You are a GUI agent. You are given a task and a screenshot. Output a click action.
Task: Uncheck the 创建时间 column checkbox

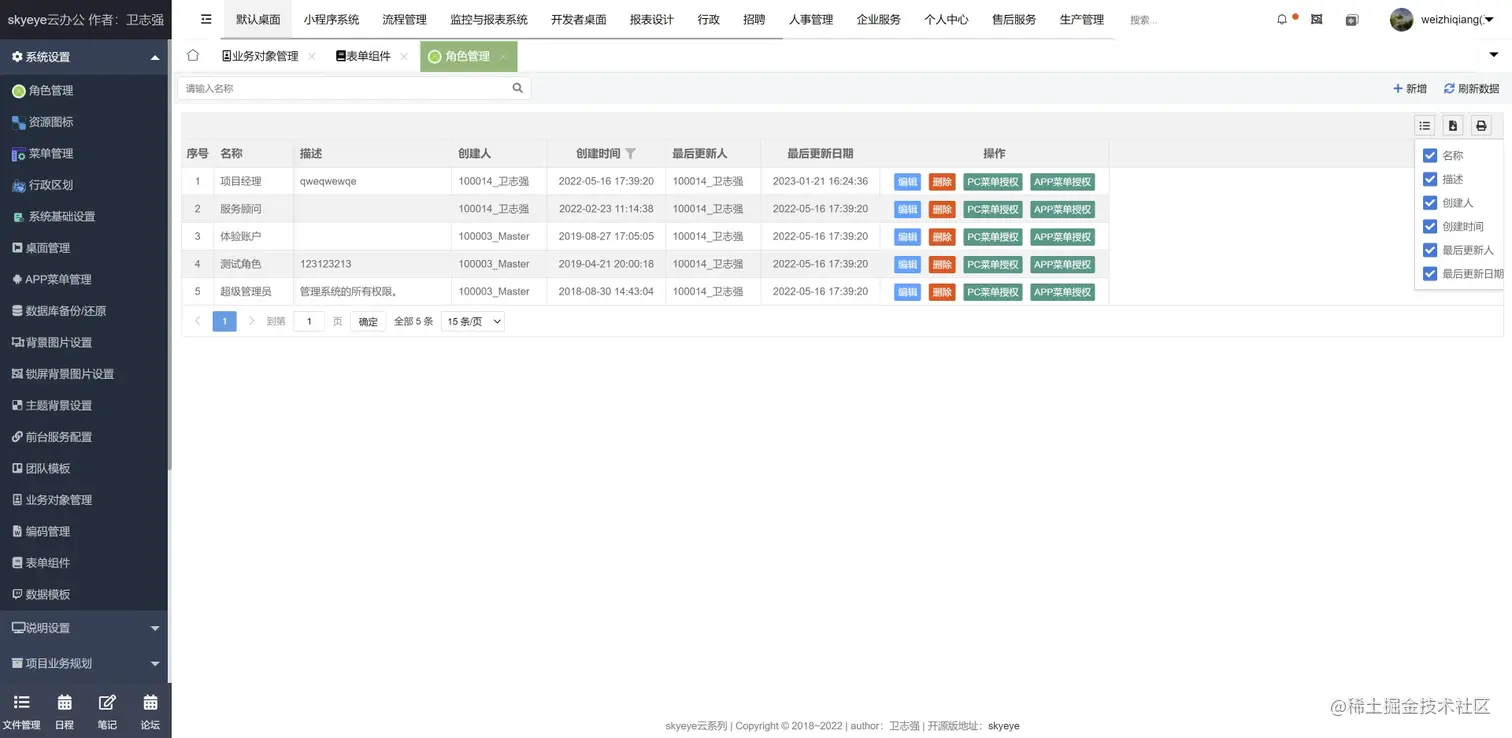(1430, 226)
